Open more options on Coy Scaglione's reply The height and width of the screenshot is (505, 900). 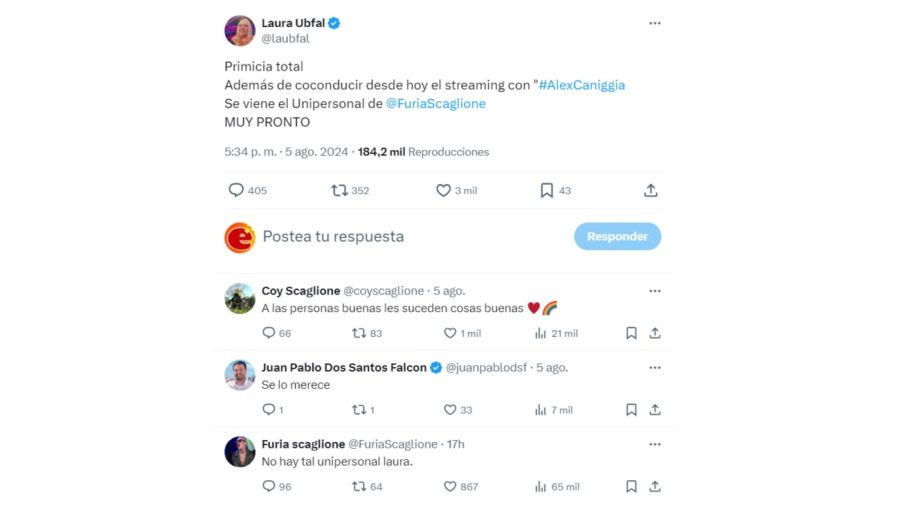(x=654, y=291)
